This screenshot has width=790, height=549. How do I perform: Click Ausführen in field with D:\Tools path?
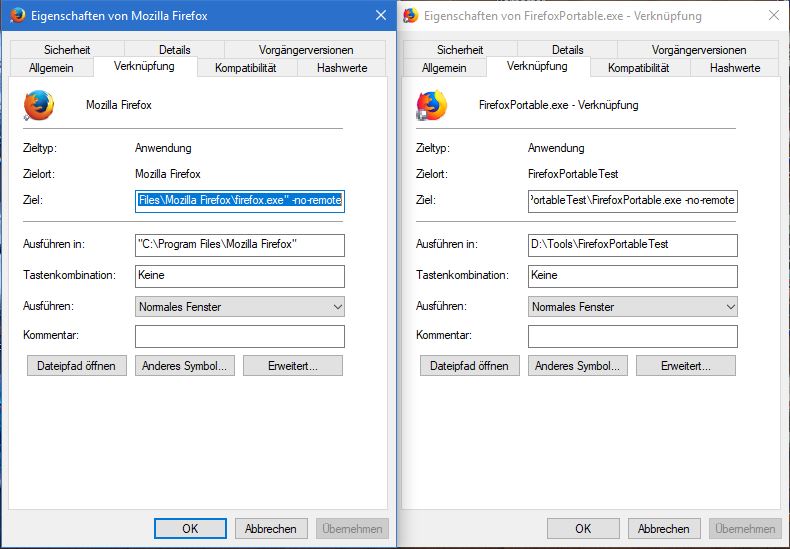point(633,245)
